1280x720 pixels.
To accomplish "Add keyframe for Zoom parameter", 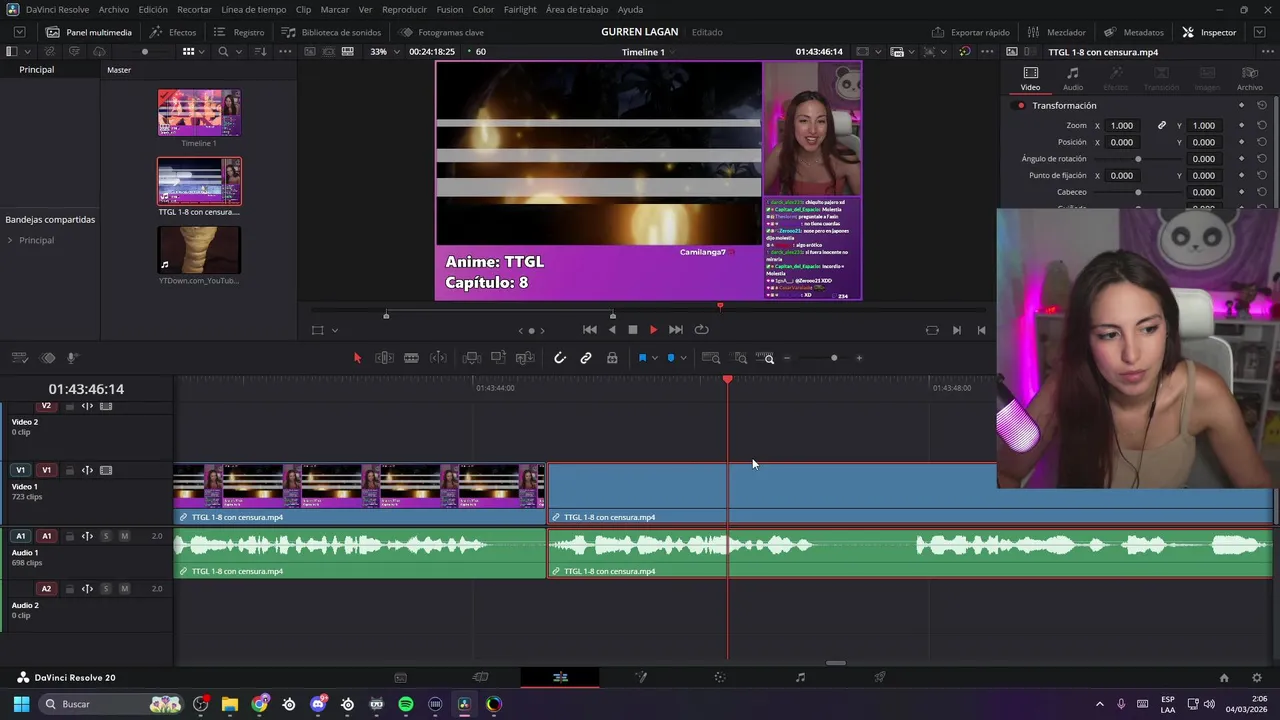I will [x=1242, y=126].
